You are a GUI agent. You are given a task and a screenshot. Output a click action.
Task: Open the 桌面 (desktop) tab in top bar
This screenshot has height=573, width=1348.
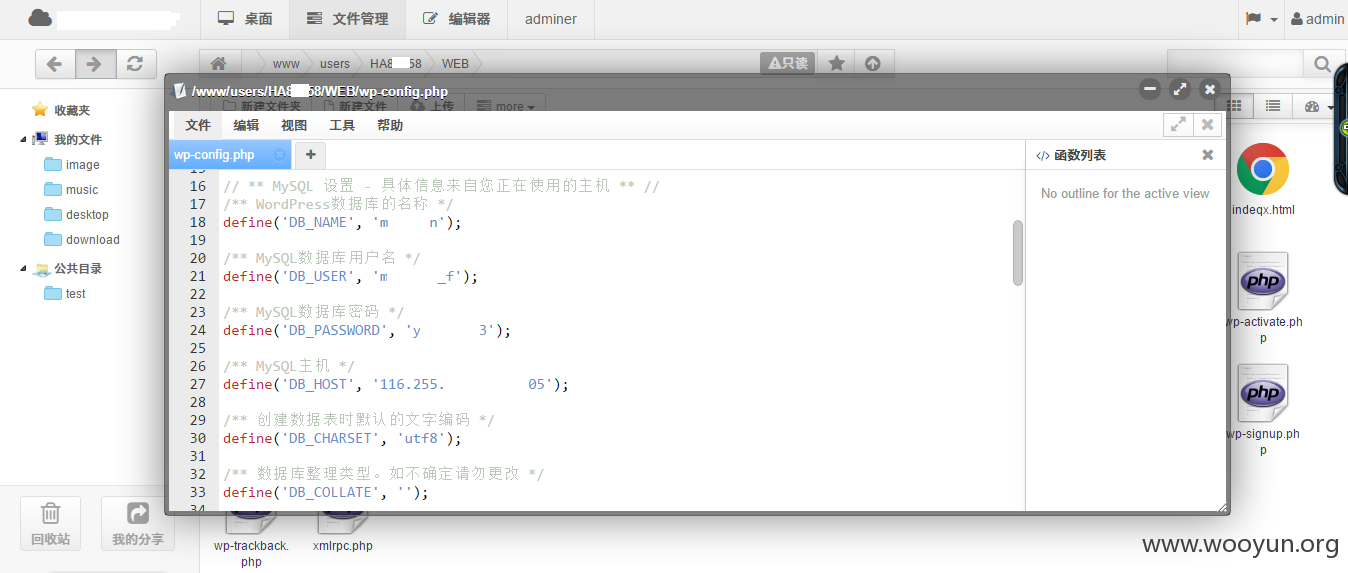[x=245, y=19]
